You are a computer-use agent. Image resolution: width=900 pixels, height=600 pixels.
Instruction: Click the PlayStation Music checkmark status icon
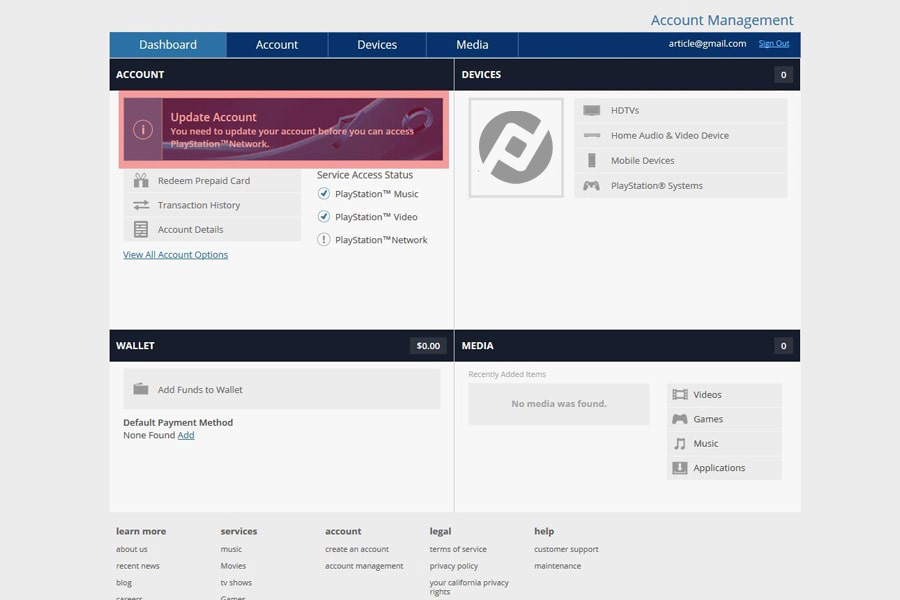tap(324, 193)
